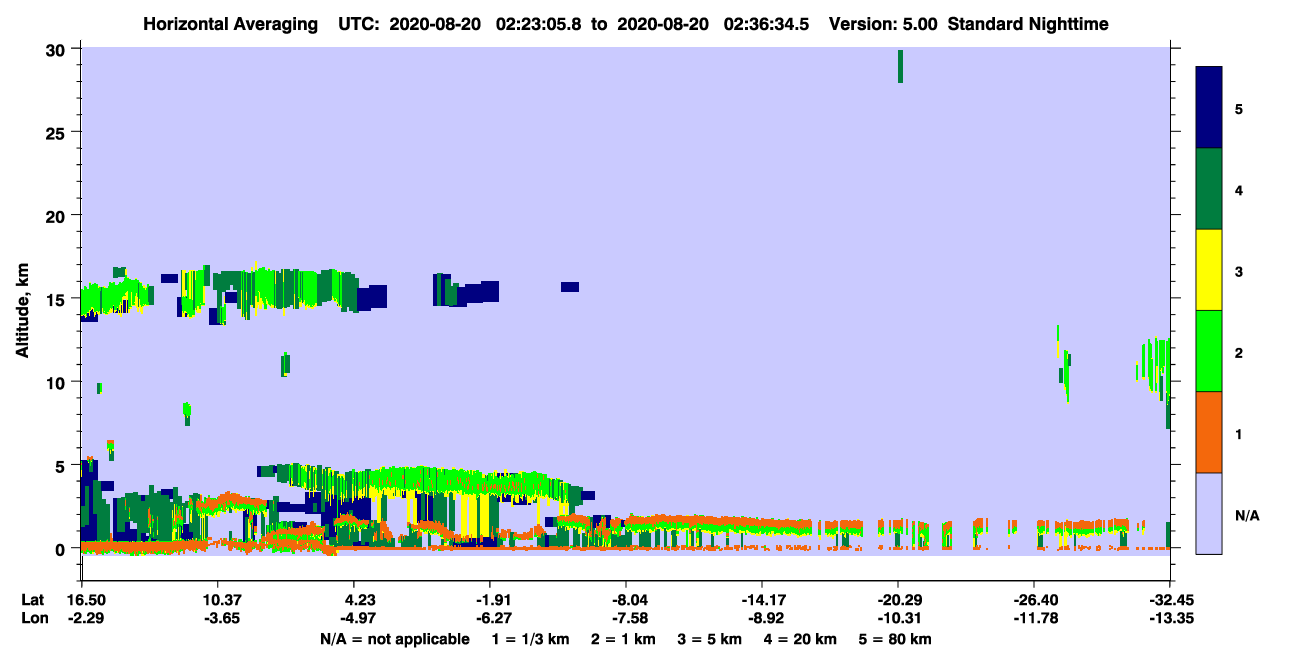Click the dark green level 4 color segment
The height and width of the screenshot is (667, 1300).
(1209, 189)
